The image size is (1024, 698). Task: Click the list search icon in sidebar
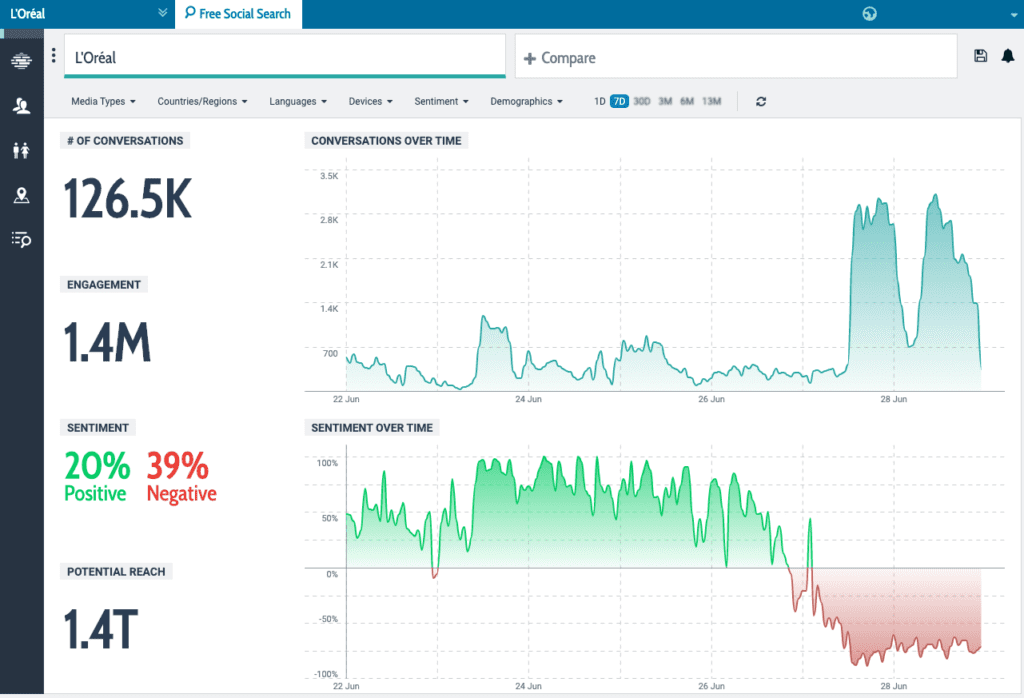[x=21, y=239]
